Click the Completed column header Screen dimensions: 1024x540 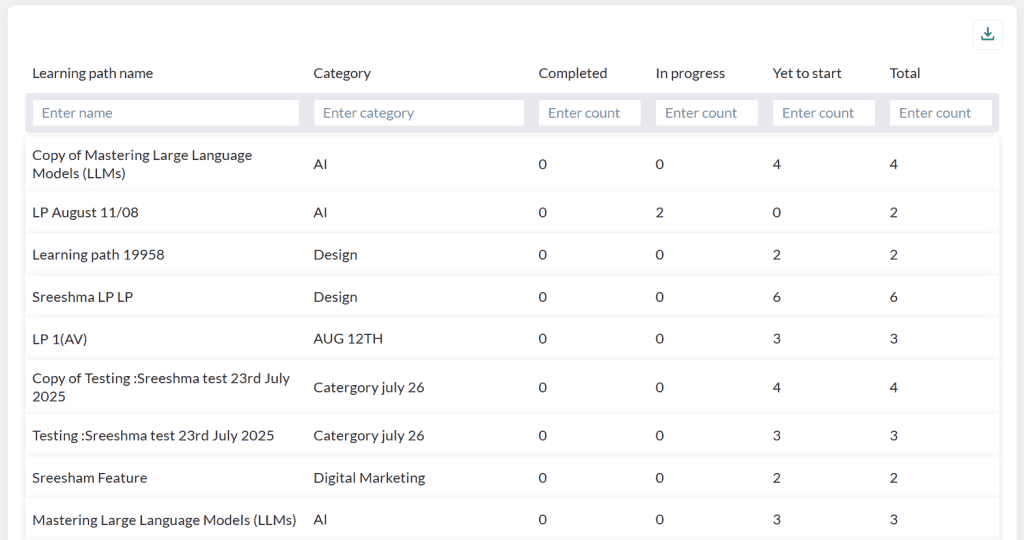[x=573, y=73]
